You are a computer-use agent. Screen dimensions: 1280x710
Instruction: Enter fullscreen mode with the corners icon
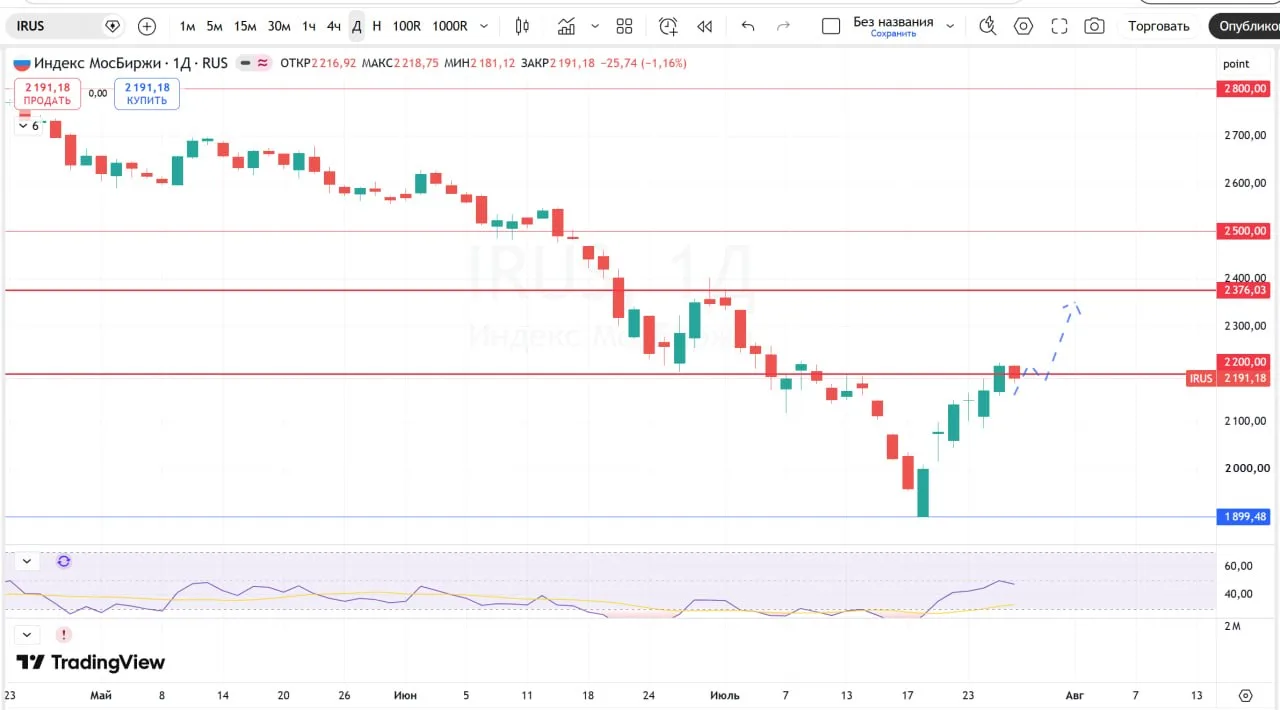(x=1059, y=26)
